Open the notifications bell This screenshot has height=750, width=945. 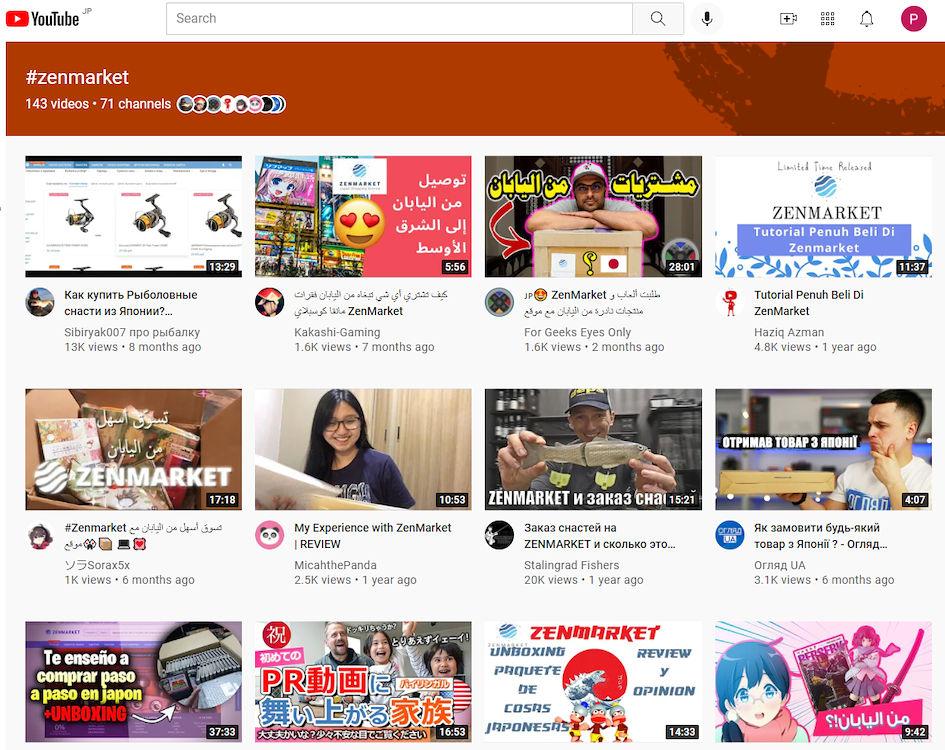(867, 19)
